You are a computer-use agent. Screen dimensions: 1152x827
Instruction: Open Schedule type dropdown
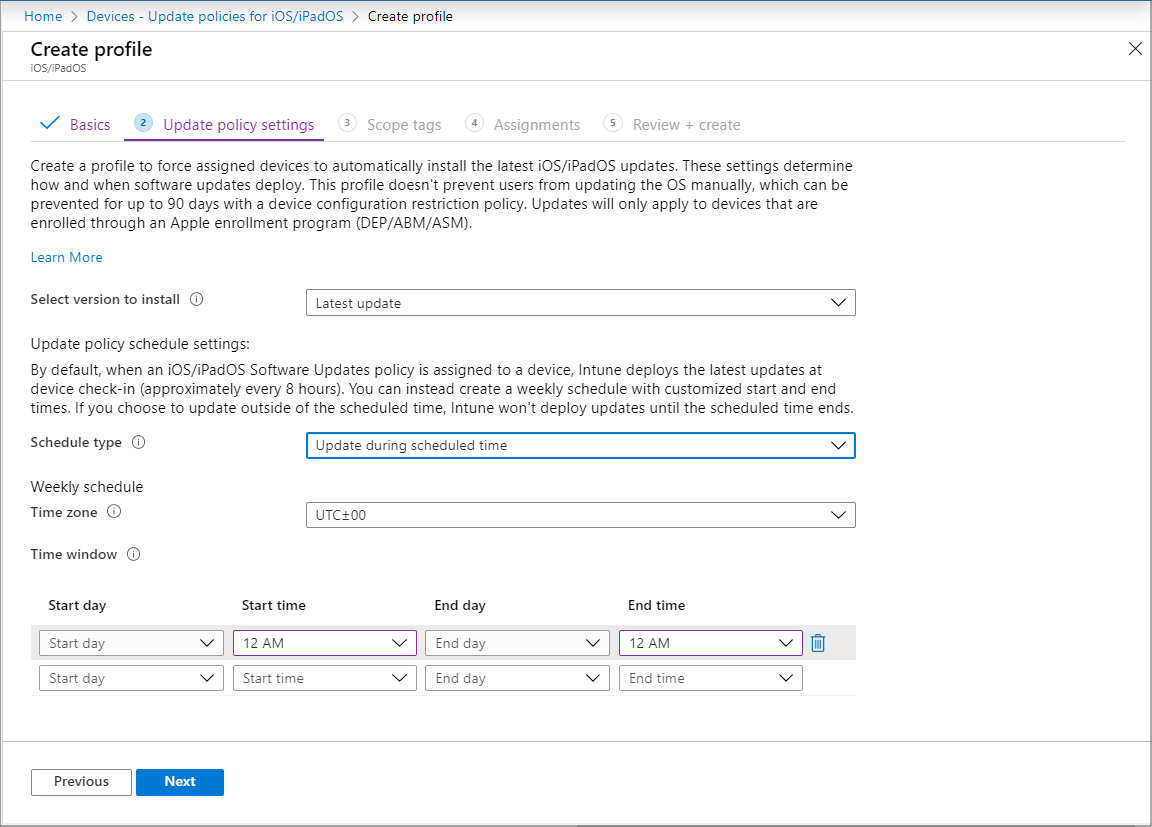(580, 445)
